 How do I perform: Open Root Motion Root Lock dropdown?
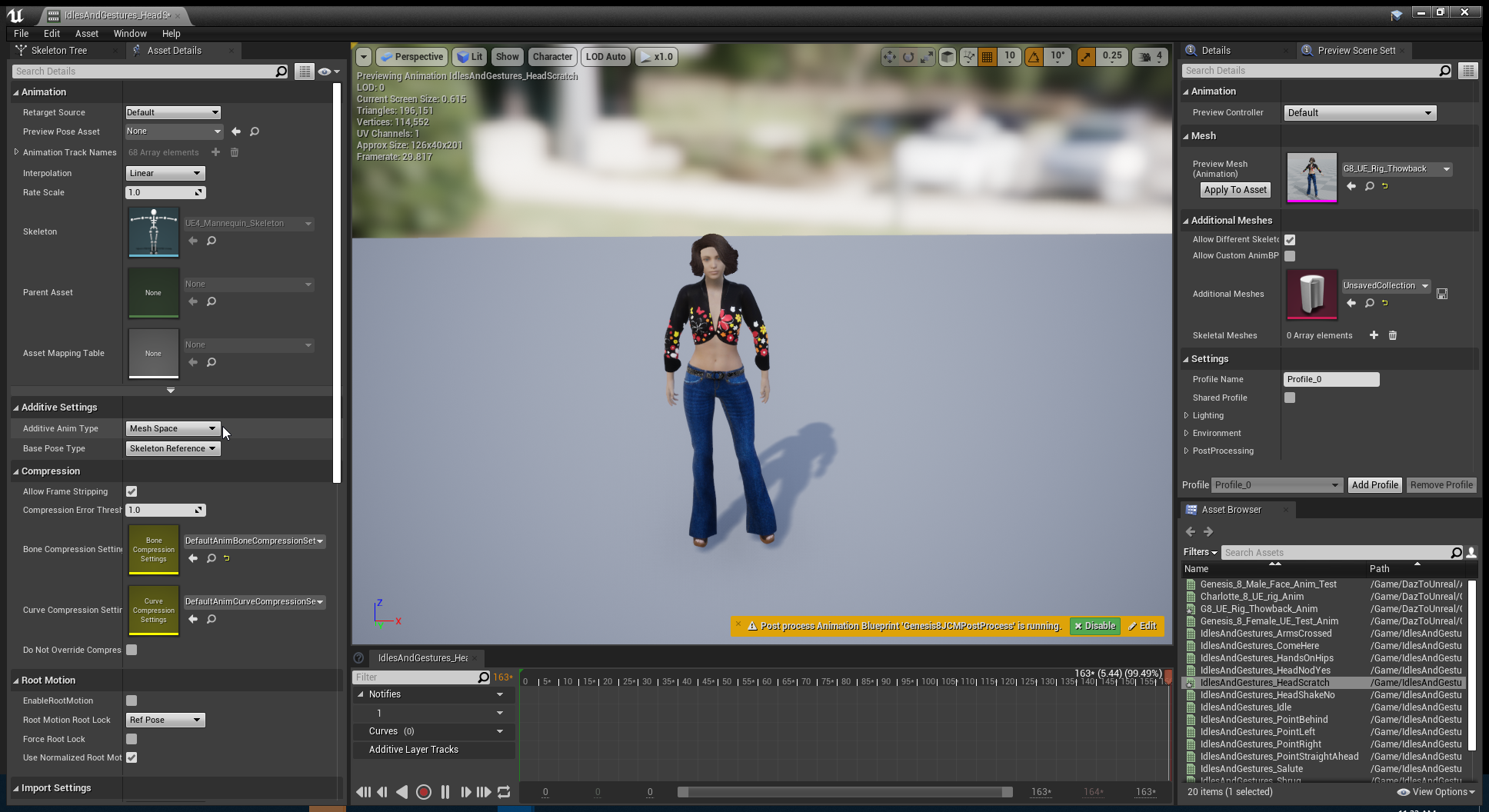[165, 720]
